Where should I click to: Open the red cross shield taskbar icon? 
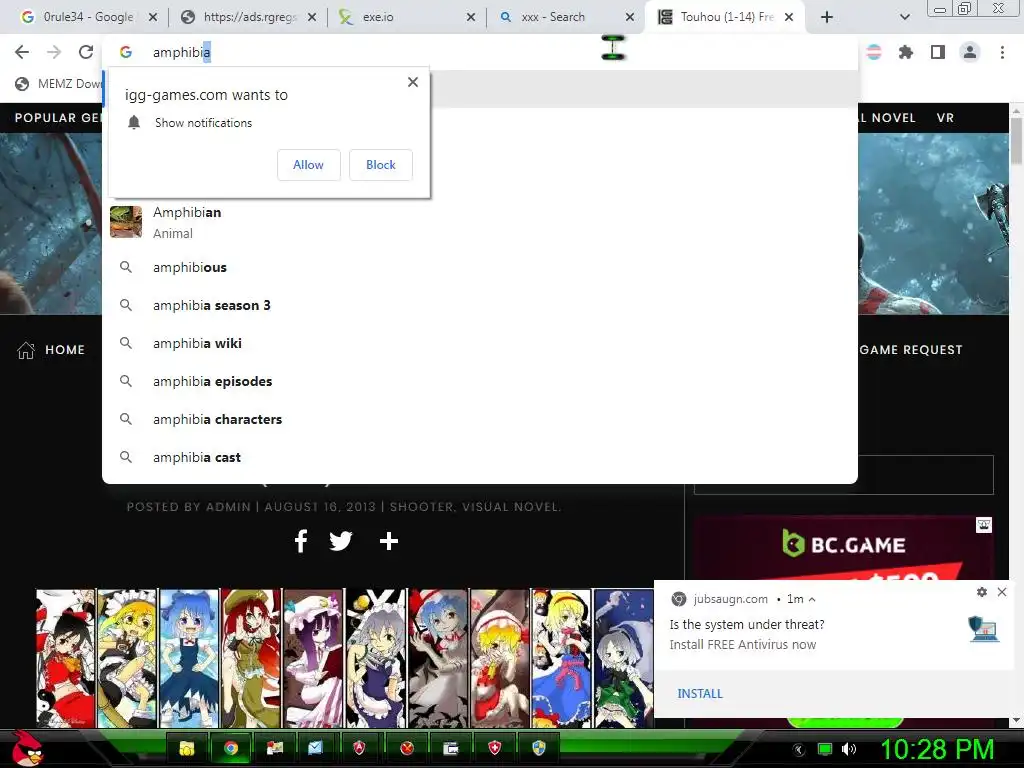494,748
